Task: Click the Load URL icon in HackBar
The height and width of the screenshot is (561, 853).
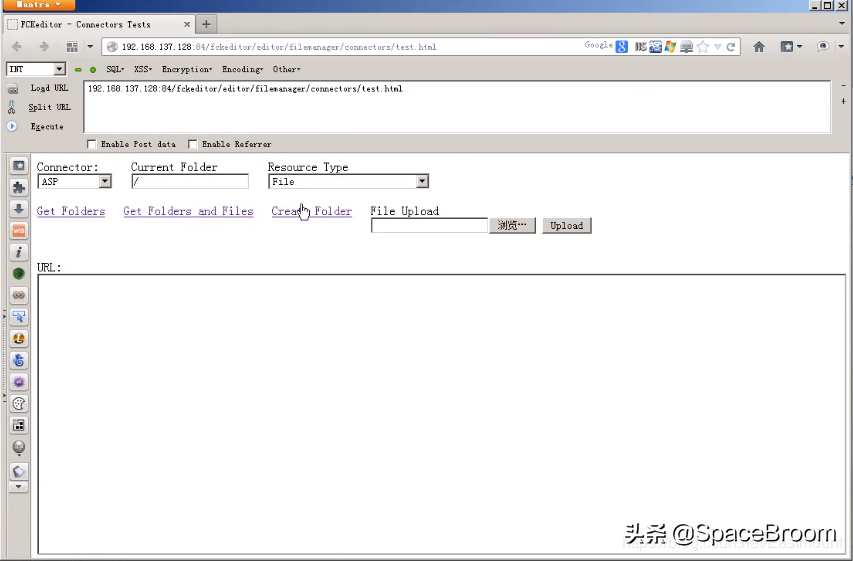Action: [x=13, y=89]
